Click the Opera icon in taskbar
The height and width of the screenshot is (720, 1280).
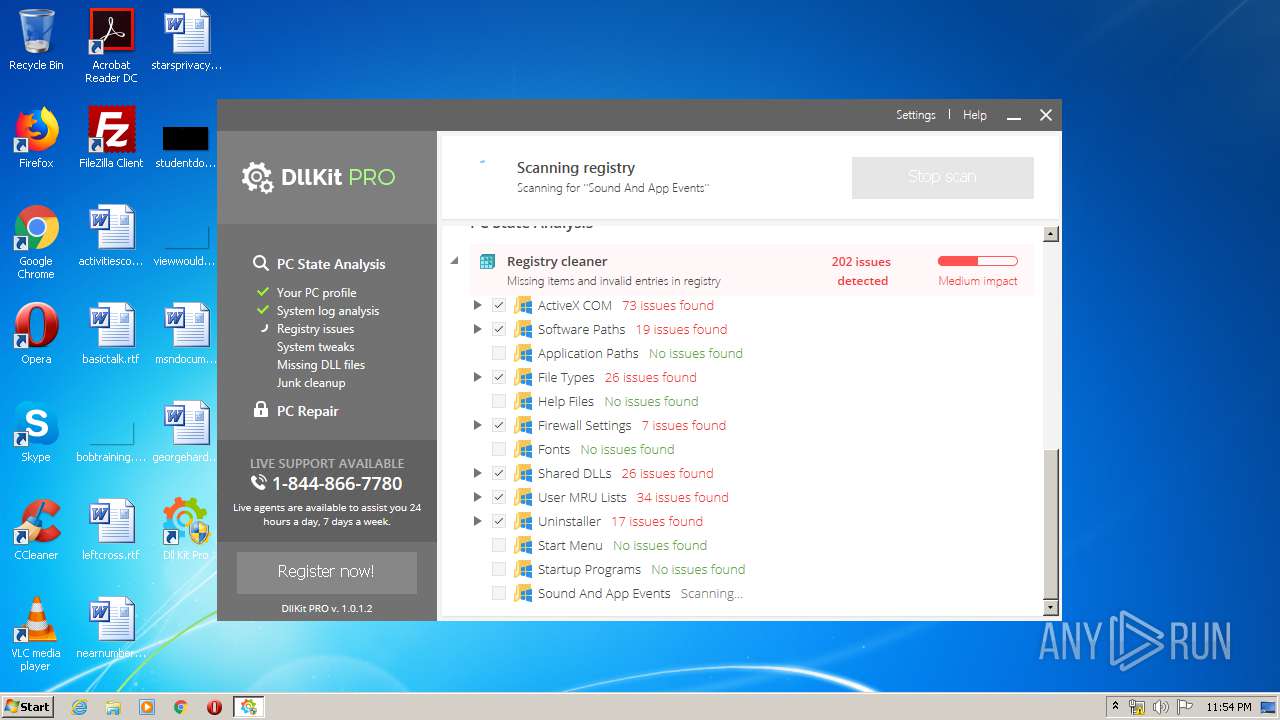coord(214,707)
